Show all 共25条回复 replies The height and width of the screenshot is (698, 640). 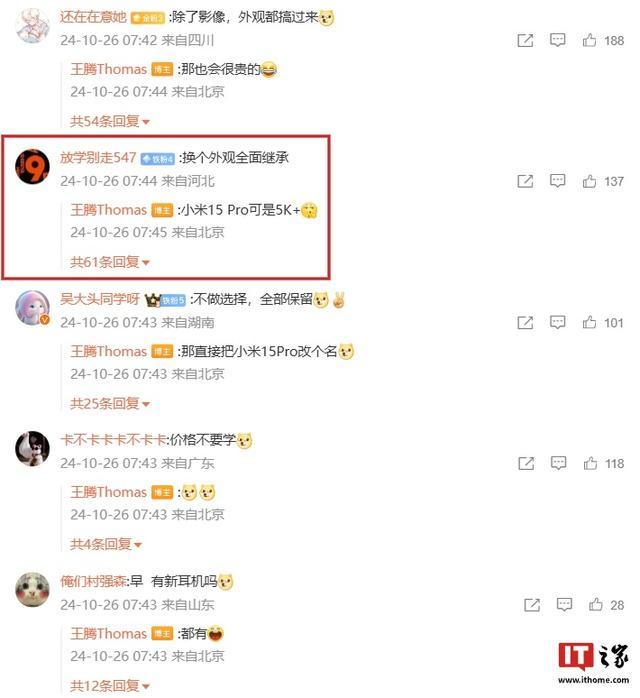click(109, 404)
